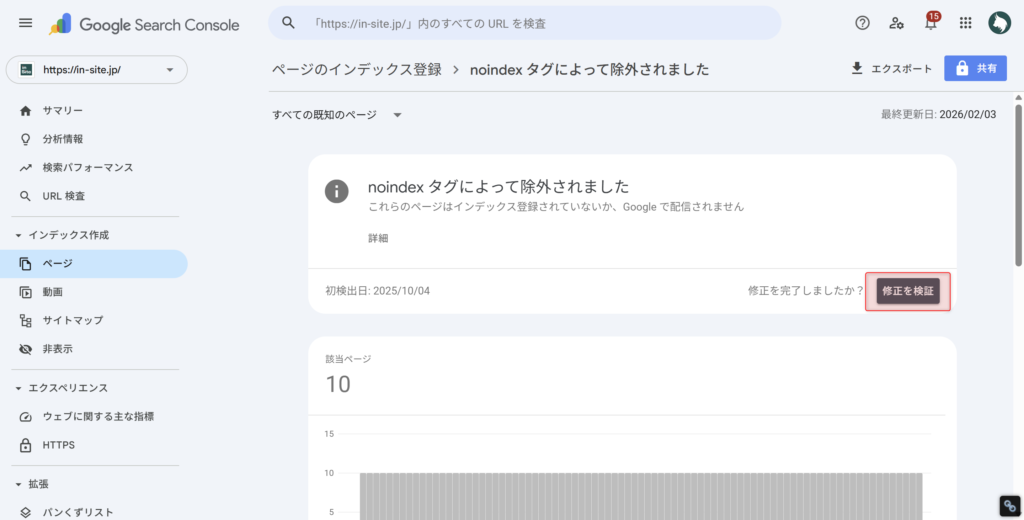Click the vertical scrollbar thumb

(x=1018, y=184)
